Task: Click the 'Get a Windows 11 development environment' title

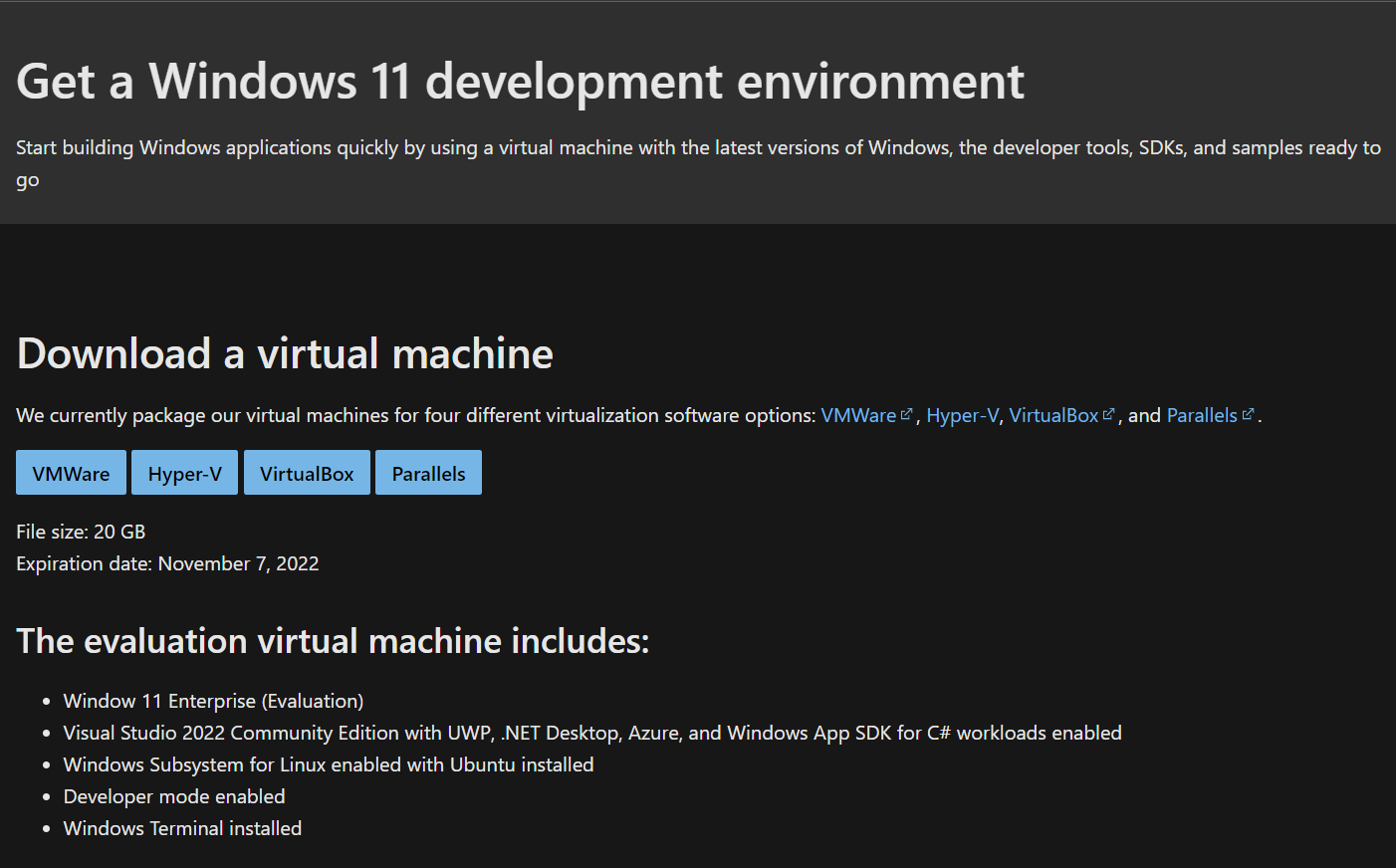Action: 520,82
